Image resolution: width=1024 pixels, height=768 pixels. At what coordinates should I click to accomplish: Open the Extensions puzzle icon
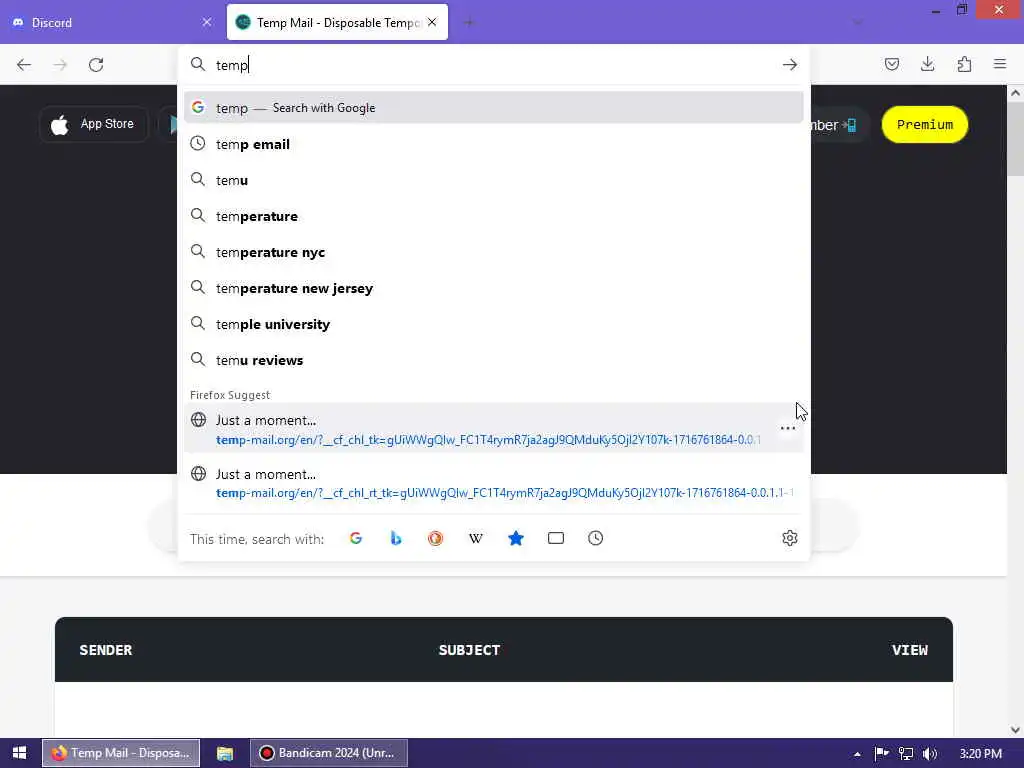pos(964,64)
